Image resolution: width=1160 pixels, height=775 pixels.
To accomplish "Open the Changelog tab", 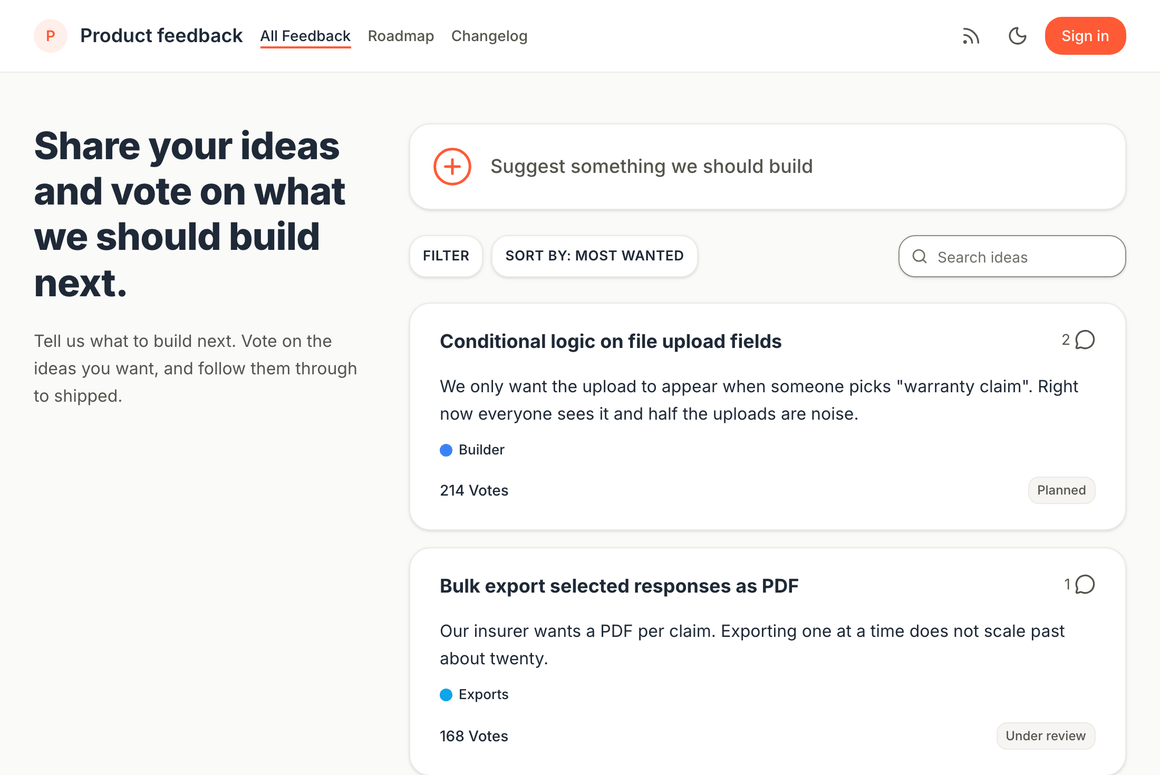I will pos(489,36).
